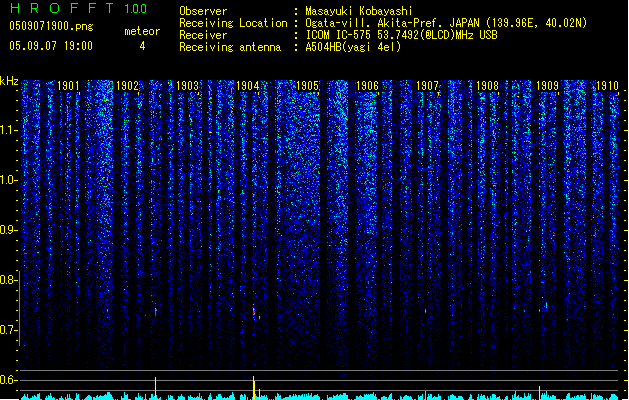Select the filename 0509071900.png

point(51,26)
